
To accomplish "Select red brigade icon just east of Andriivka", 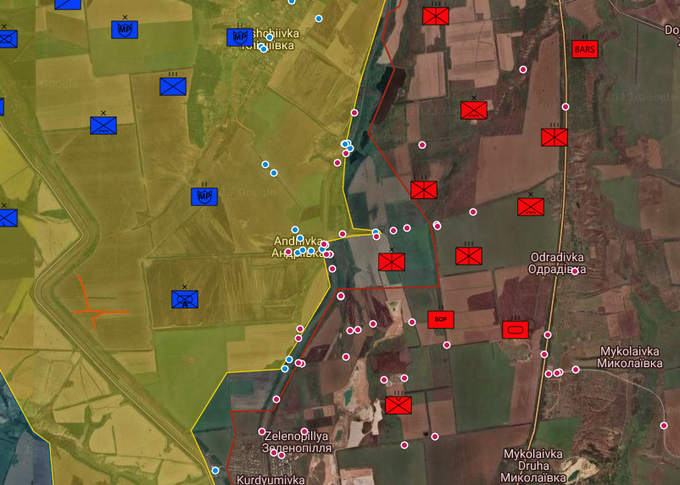I will tap(392, 262).
